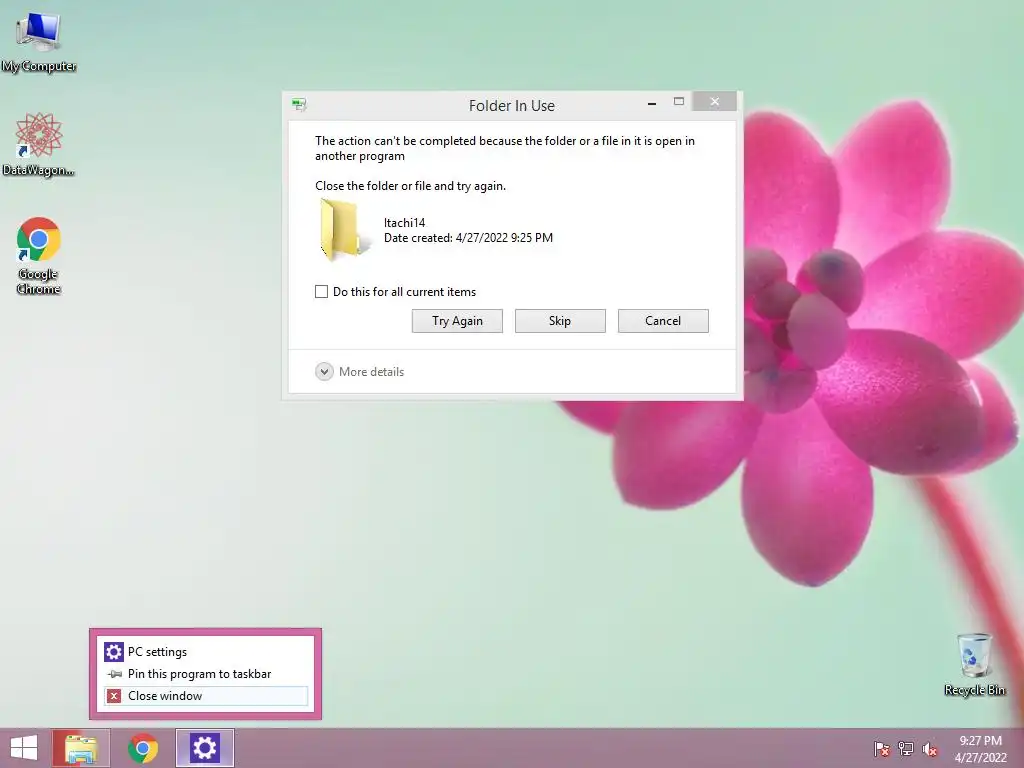
Task: Skip the folder in use item
Action: [560, 321]
